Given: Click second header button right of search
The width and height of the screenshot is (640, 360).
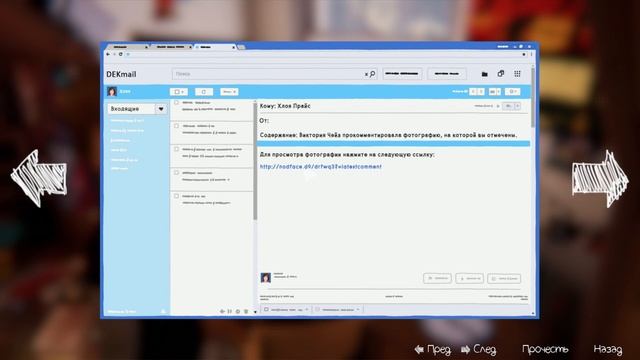Looking at the screenshot, I should (x=447, y=74).
